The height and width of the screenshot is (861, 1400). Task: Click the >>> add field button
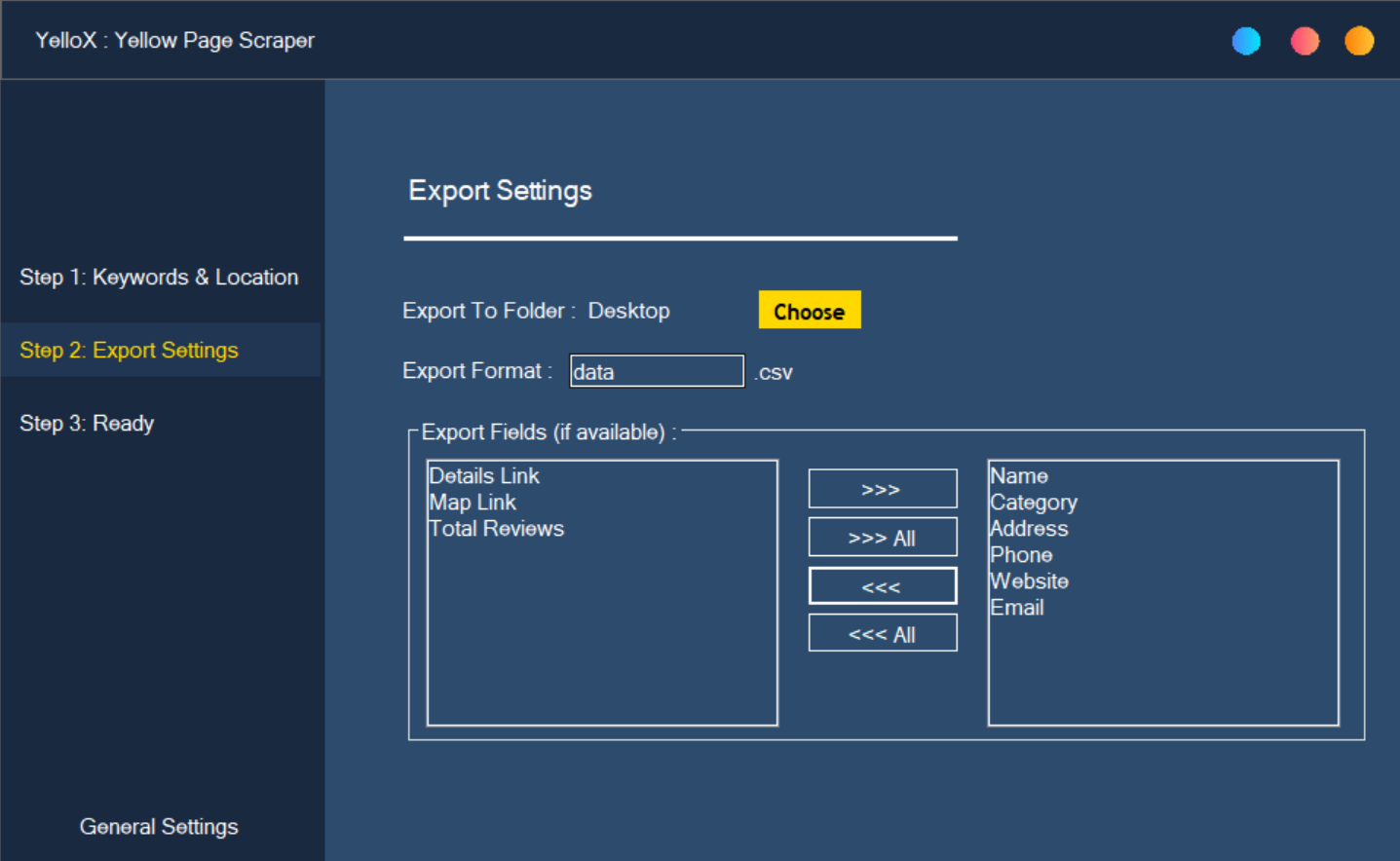tap(882, 489)
